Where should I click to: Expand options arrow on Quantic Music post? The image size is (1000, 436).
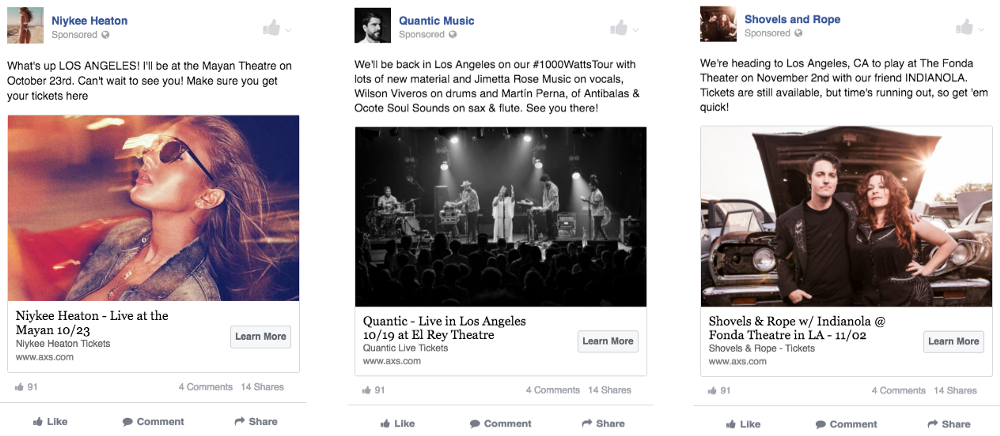point(635,30)
